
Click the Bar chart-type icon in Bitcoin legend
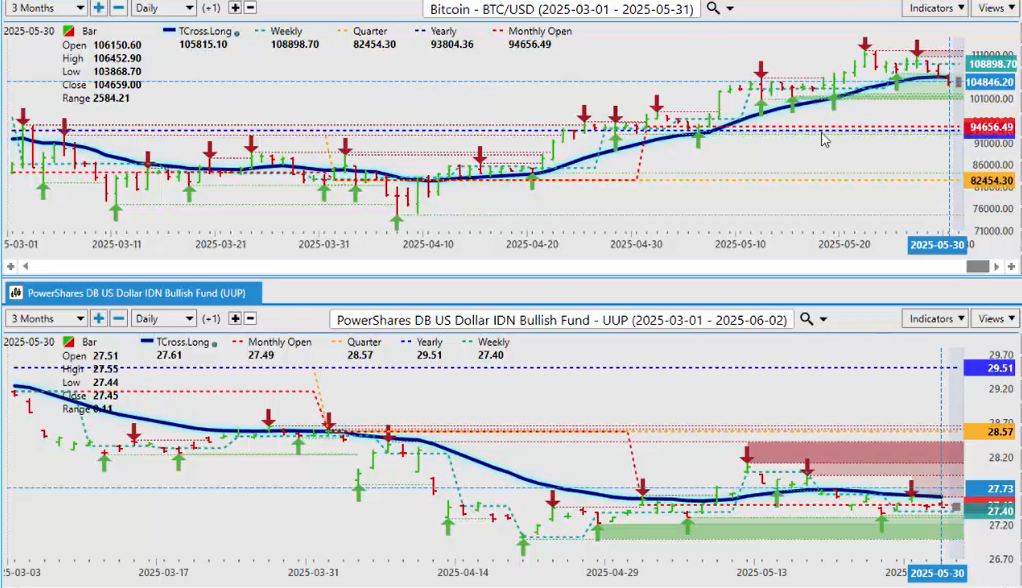(x=67, y=32)
